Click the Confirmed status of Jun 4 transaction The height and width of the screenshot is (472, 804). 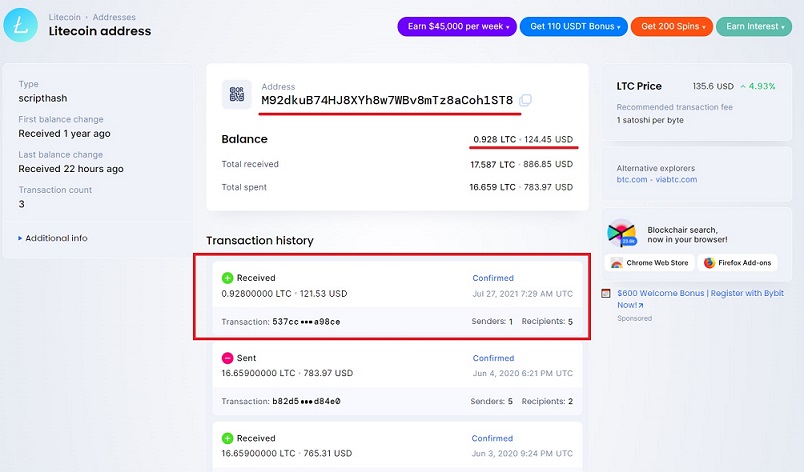[493, 358]
